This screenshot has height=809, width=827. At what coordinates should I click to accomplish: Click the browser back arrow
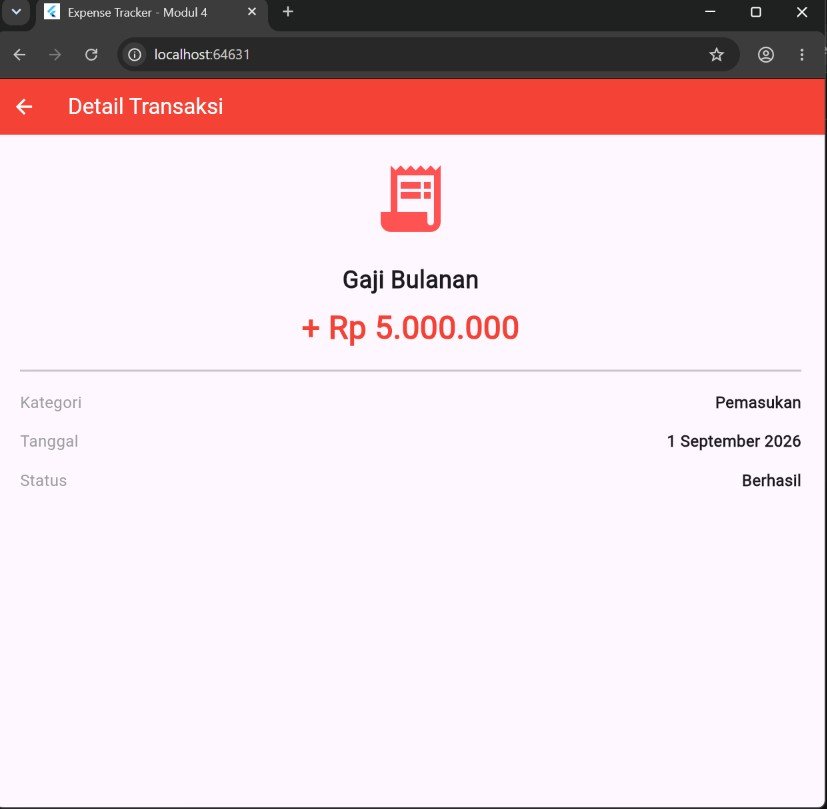point(20,55)
